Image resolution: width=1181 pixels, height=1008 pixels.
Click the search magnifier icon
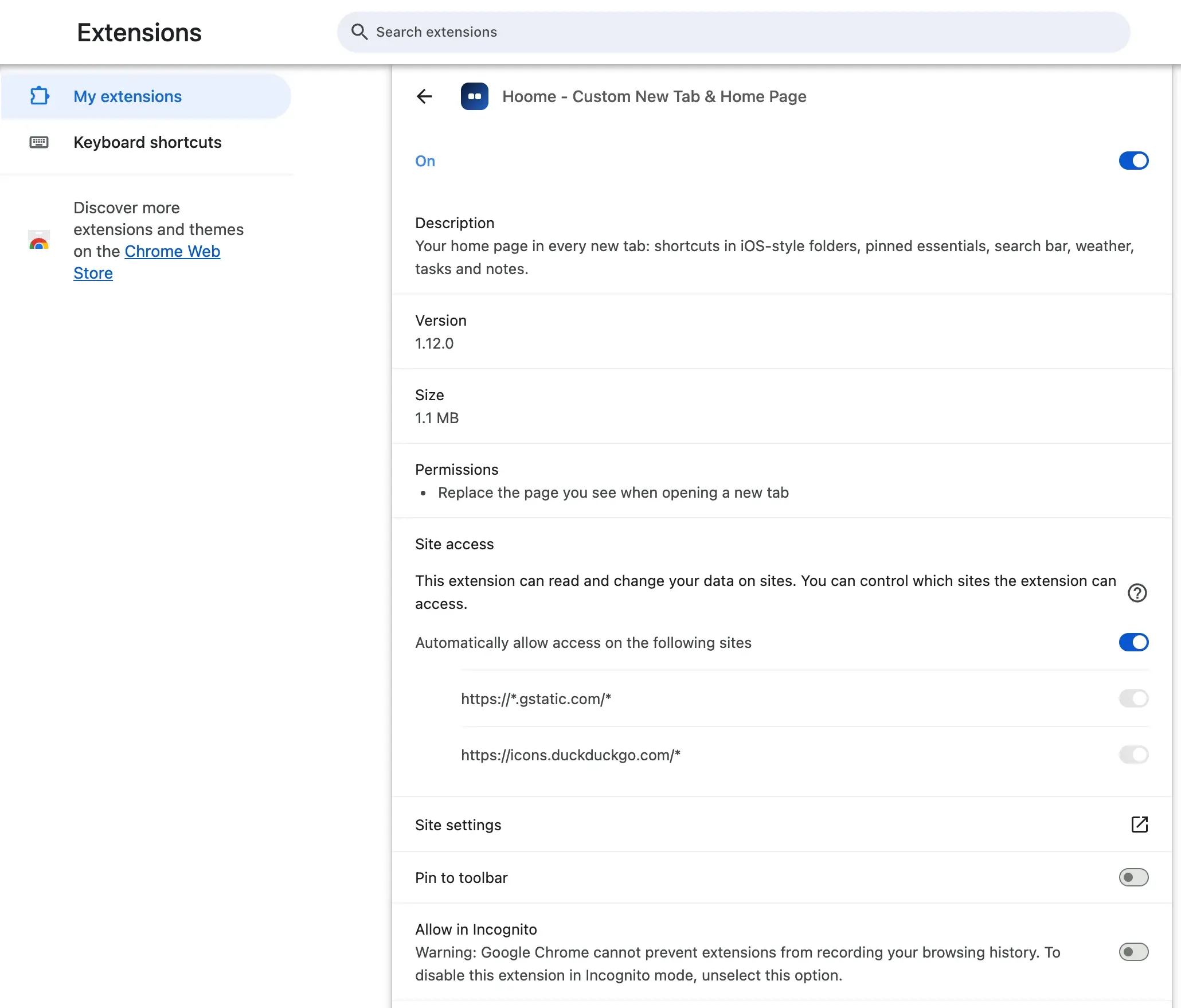click(x=359, y=32)
